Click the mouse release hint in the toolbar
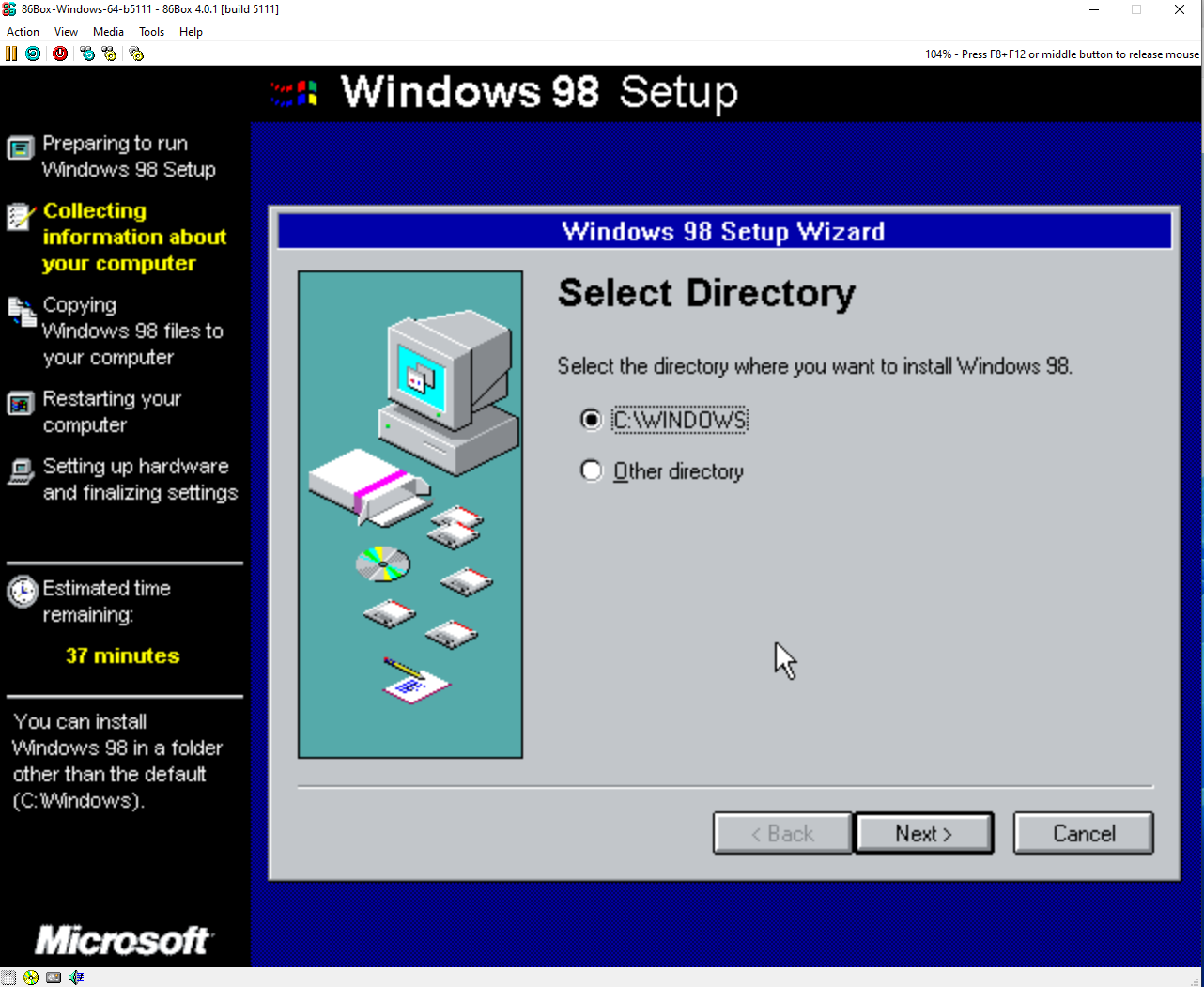Screen dimensions: 1204x987 click(x=1062, y=54)
